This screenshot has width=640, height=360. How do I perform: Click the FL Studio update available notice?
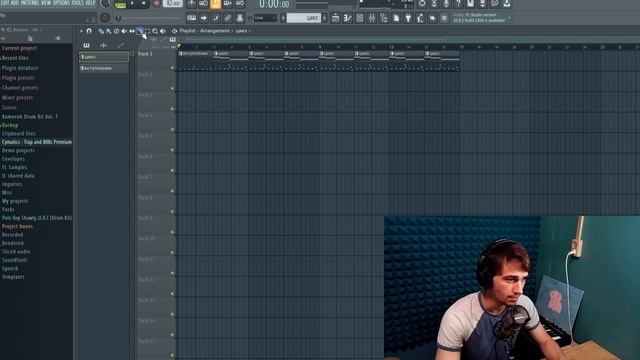tap(480, 18)
